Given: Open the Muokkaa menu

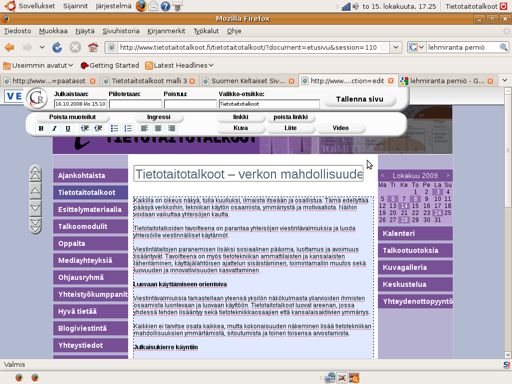Looking at the screenshot, I should [53, 31].
